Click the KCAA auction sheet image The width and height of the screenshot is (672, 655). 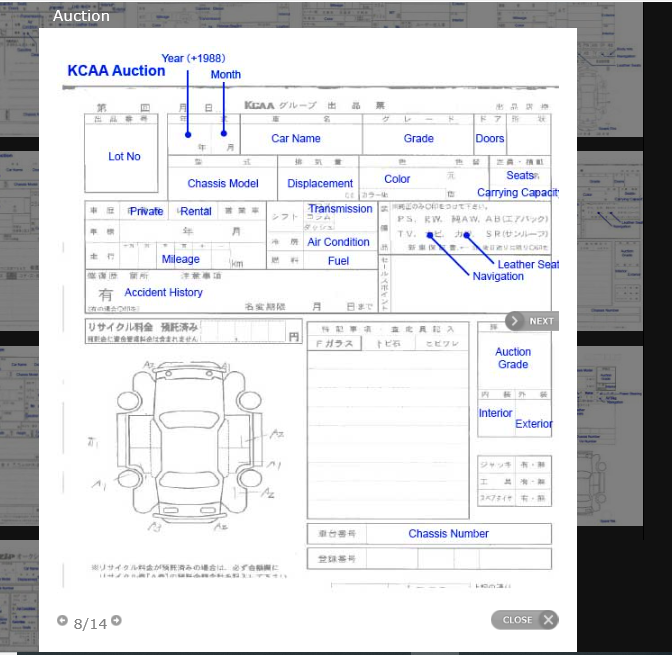click(x=310, y=316)
